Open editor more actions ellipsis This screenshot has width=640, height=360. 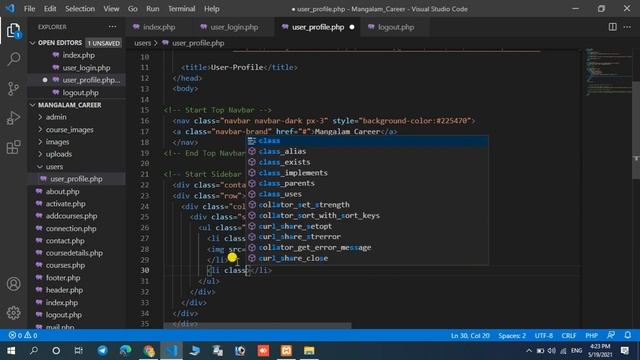coord(627,27)
